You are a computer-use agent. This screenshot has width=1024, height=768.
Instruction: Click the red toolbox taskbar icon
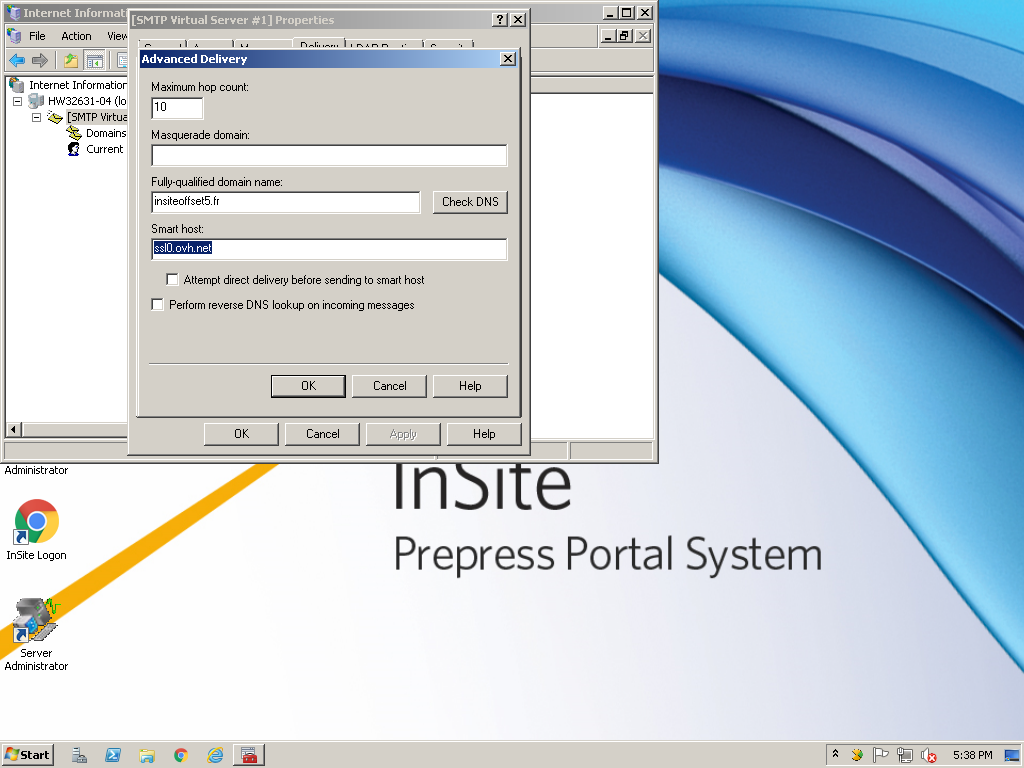[249, 756]
